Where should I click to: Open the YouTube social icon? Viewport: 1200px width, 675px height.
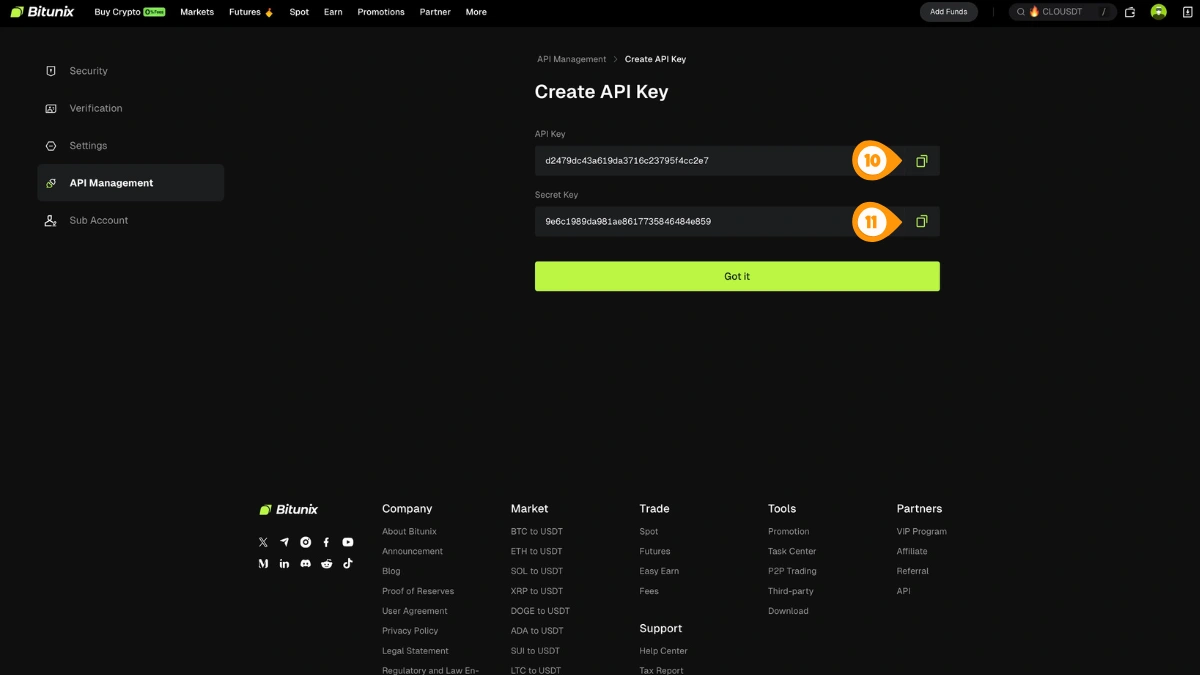pyautogui.click(x=348, y=542)
